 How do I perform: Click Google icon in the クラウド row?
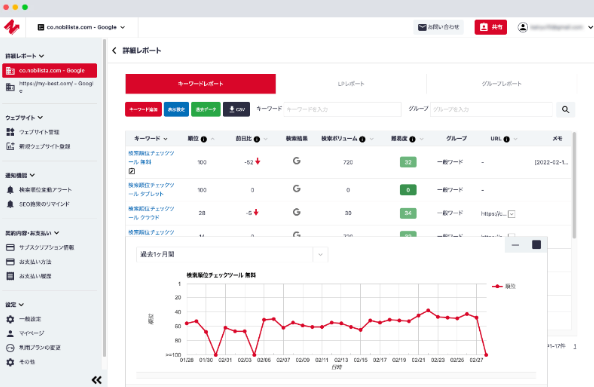[x=297, y=212]
